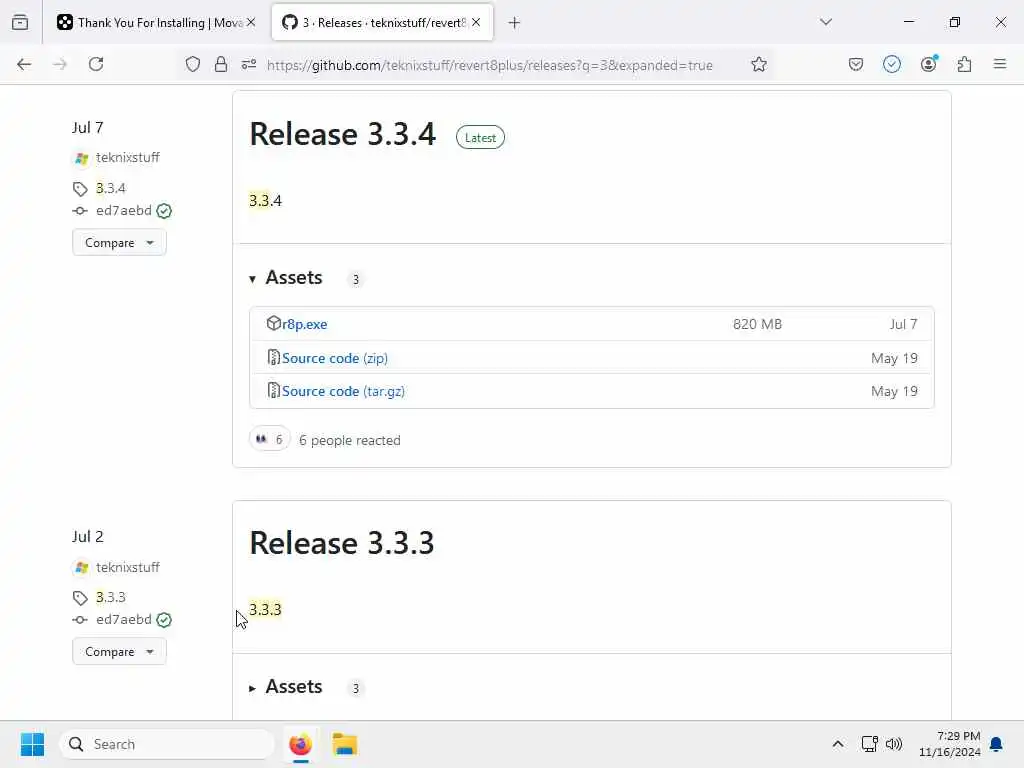
Task: Open site permissions icon in address bar
Action: point(249,64)
